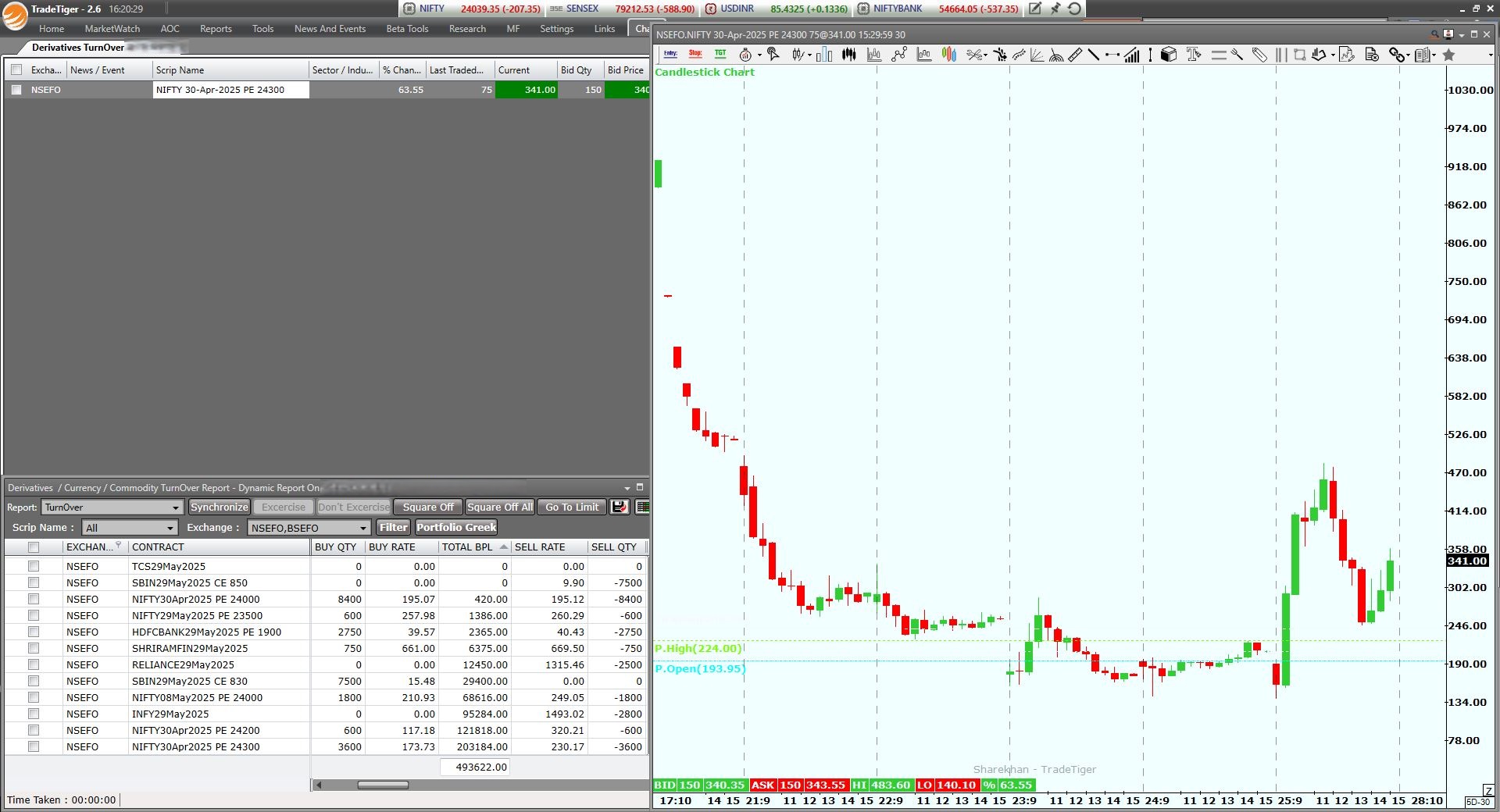Click the scissors cut tool icon
The width and height of the screenshot is (1500, 812).
click(x=973, y=55)
